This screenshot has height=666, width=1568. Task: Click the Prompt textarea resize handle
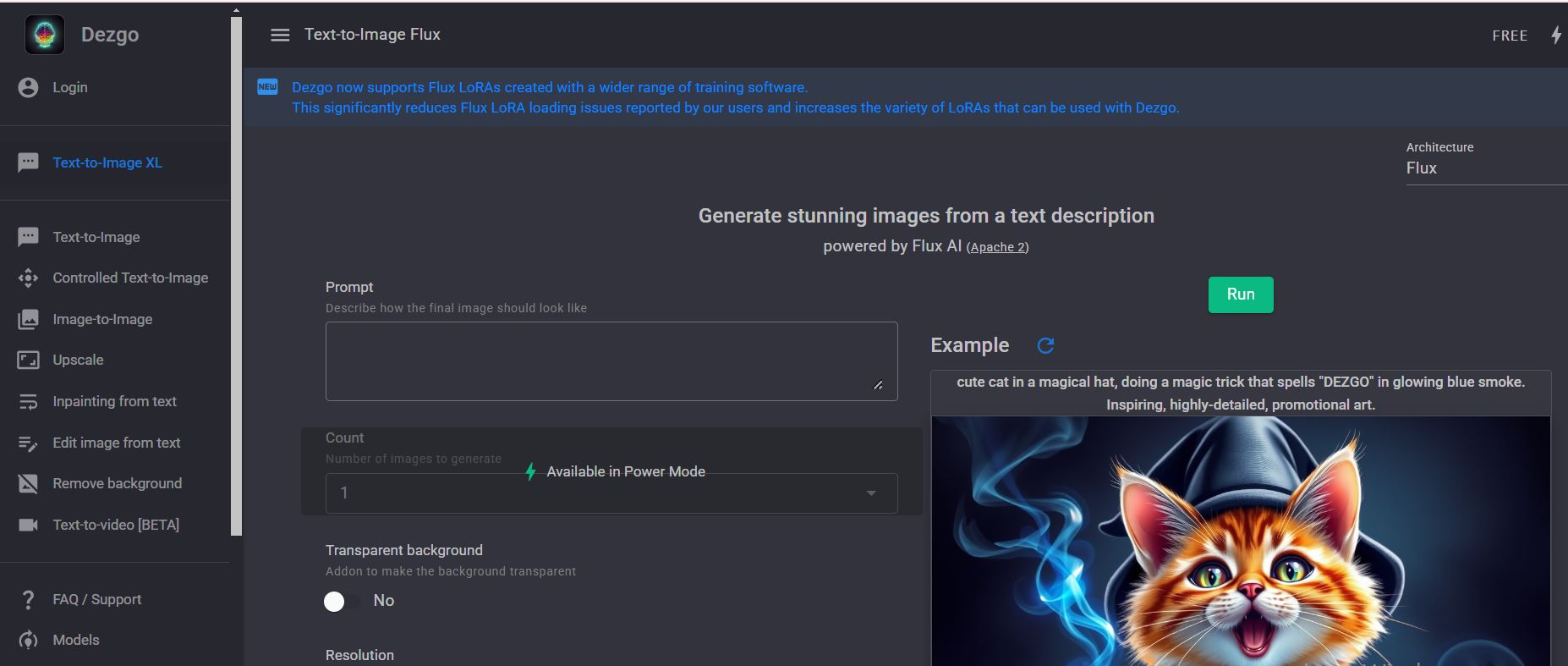click(878, 385)
